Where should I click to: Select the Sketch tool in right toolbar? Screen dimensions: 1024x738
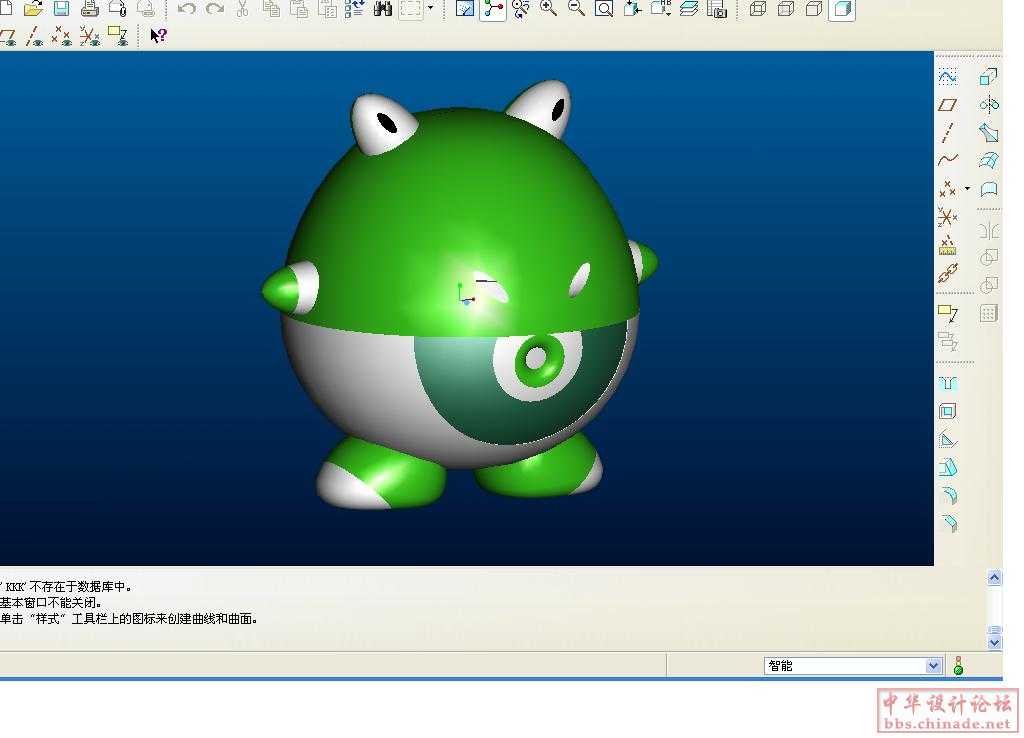coord(948,77)
